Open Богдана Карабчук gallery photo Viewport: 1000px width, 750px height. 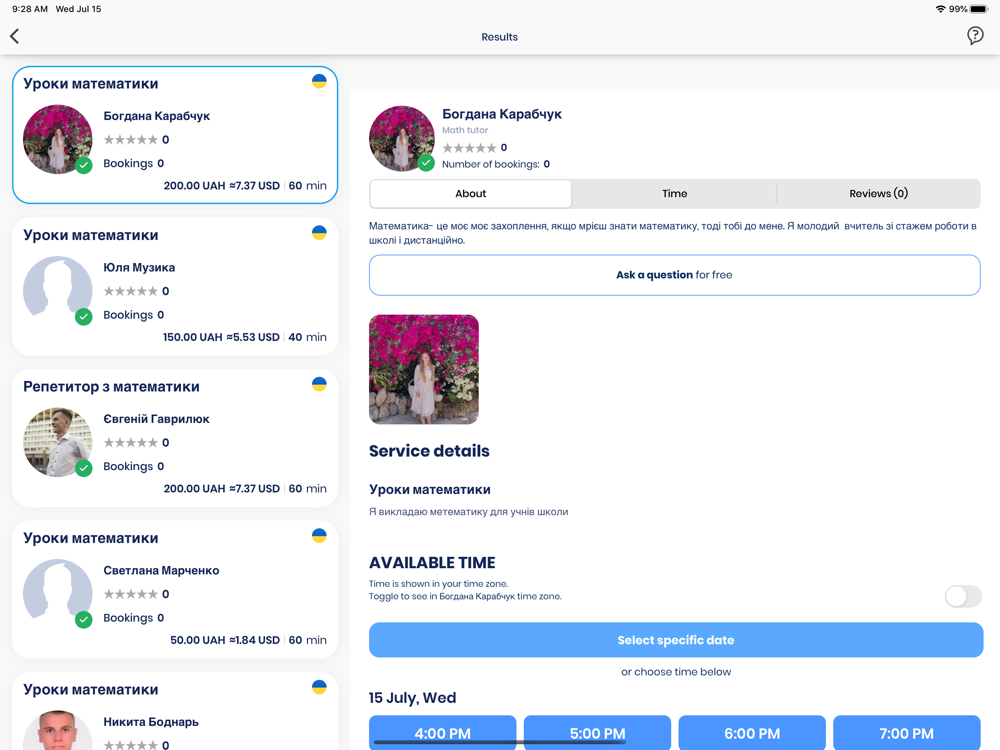coord(424,369)
